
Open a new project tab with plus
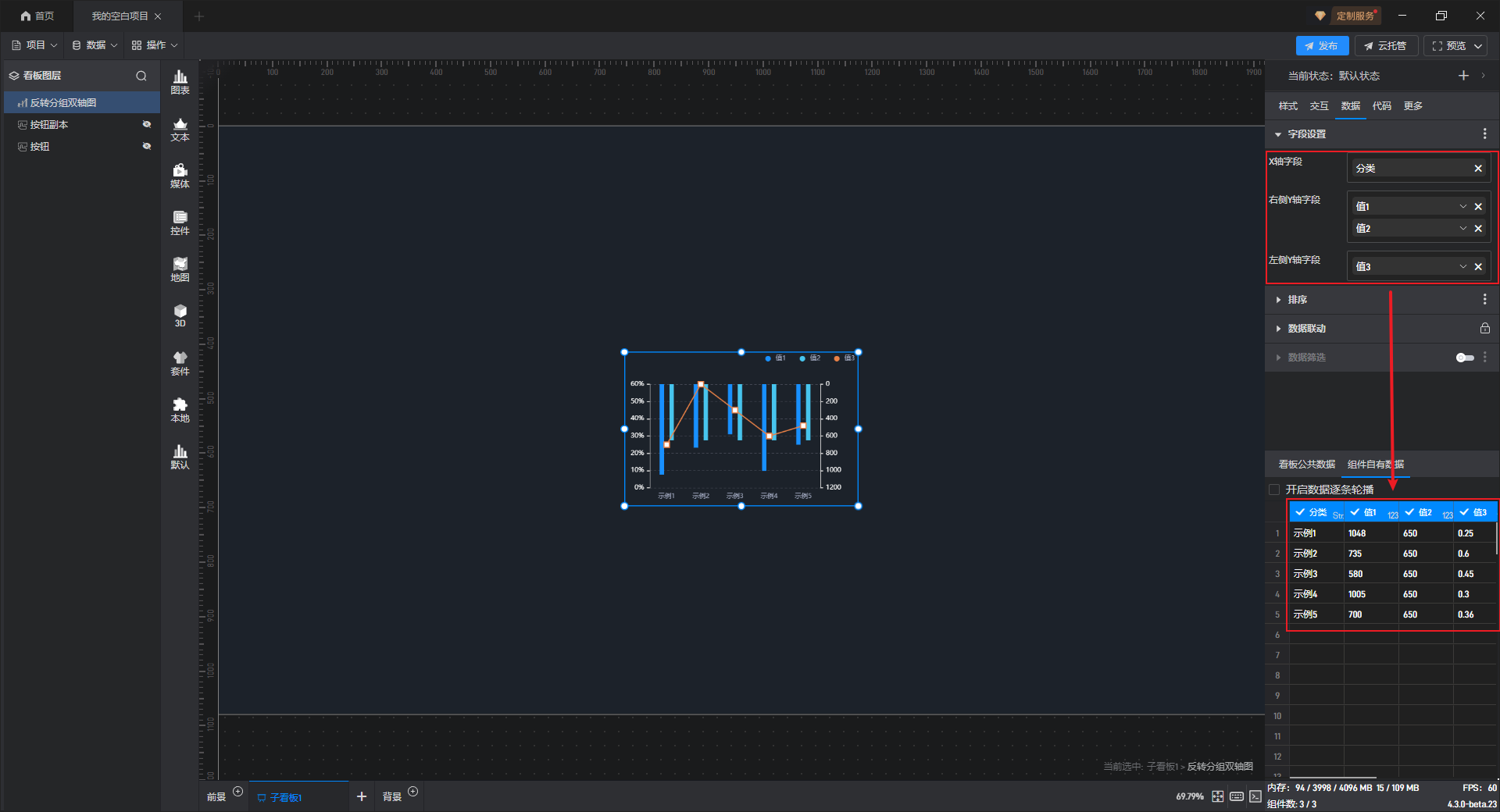pyautogui.click(x=199, y=16)
